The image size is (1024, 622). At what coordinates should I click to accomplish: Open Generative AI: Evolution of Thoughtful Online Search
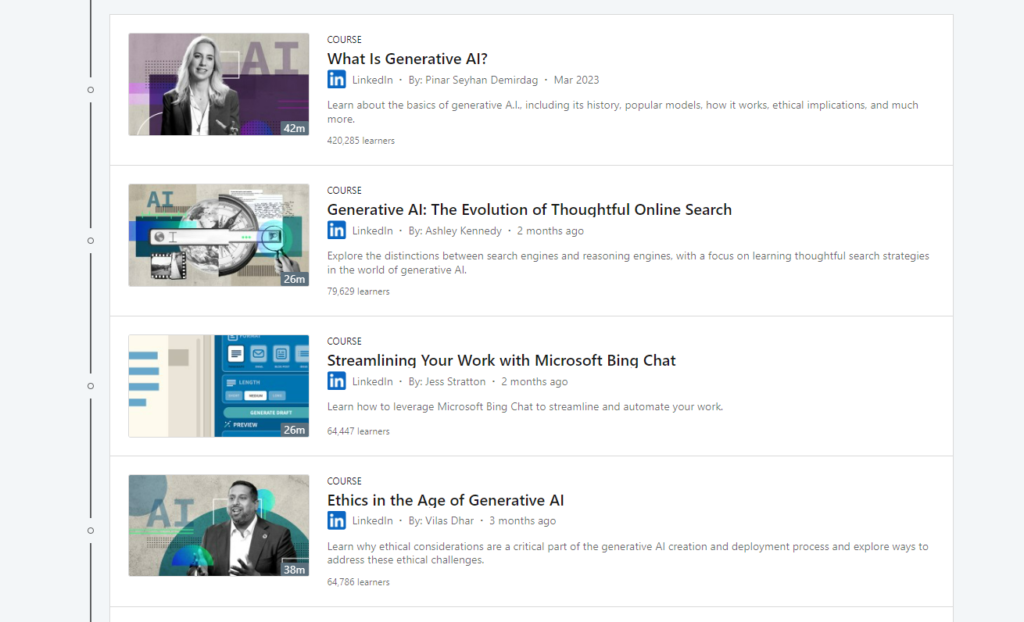click(x=529, y=210)
